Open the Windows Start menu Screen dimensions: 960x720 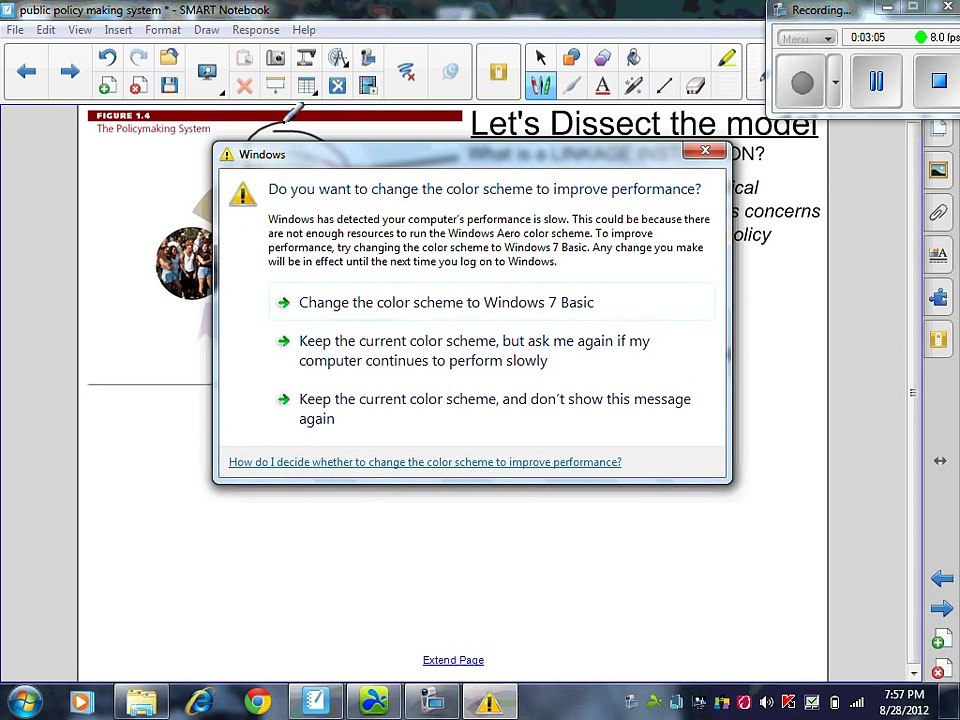(25, 701)
